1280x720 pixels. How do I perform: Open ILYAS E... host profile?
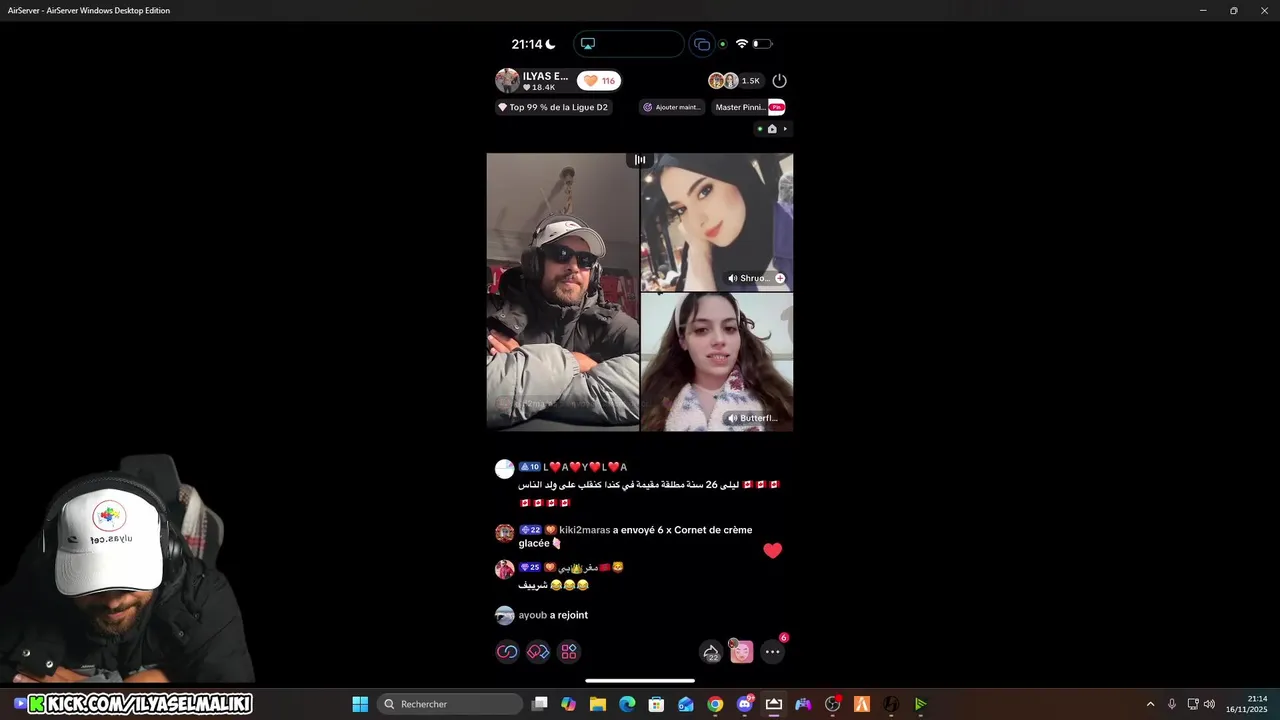pyautogui.click(x=534, y=81)
